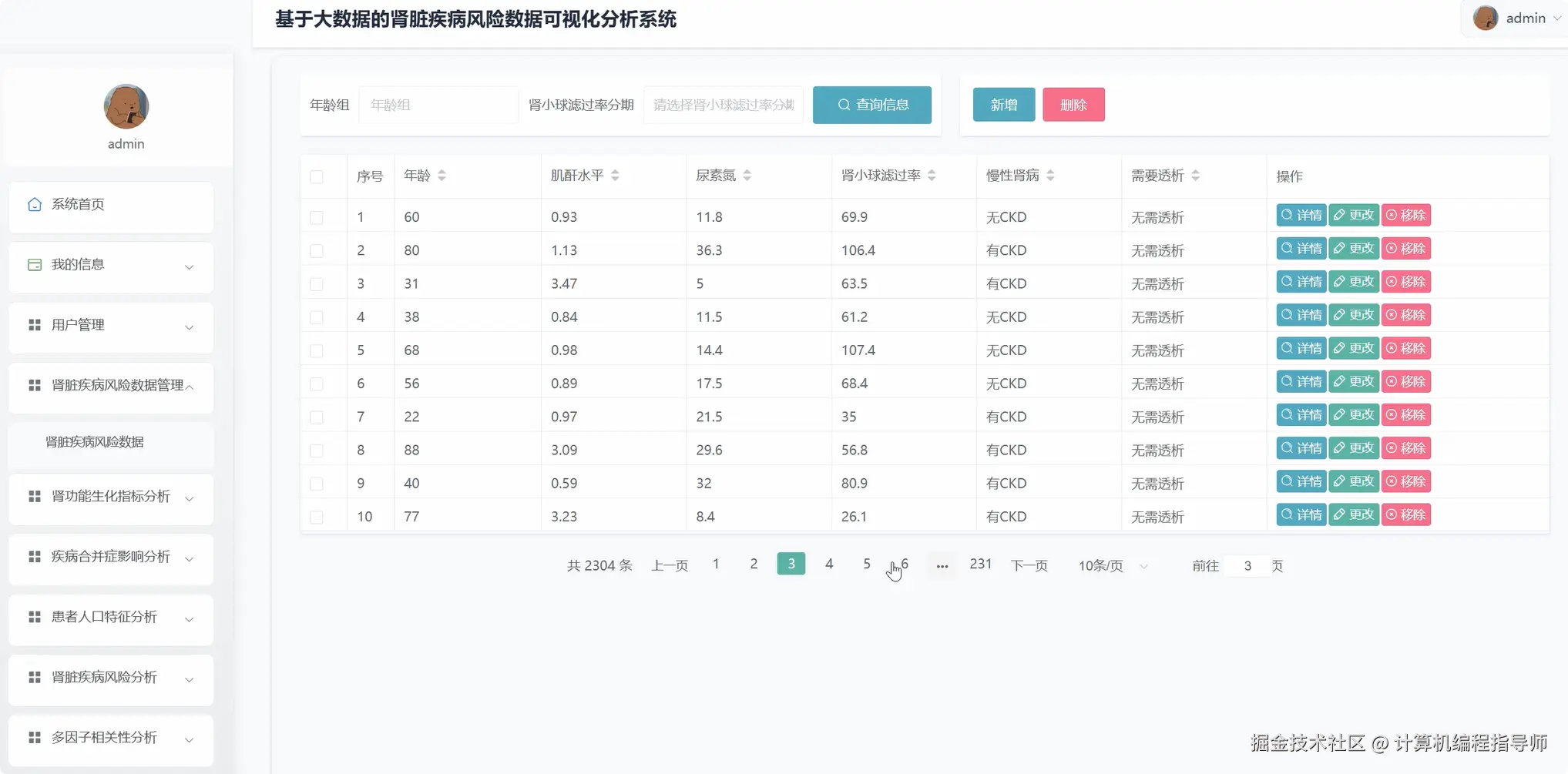
Task: Click the 新增 add button
Action: (x=1003, y=105)
